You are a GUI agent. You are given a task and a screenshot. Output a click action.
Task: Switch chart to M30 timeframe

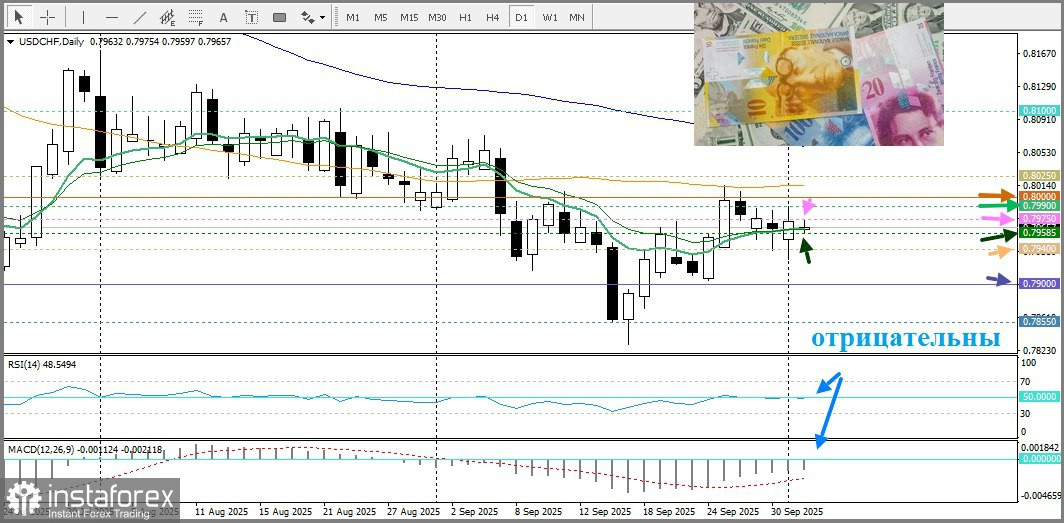coord(437,18)
